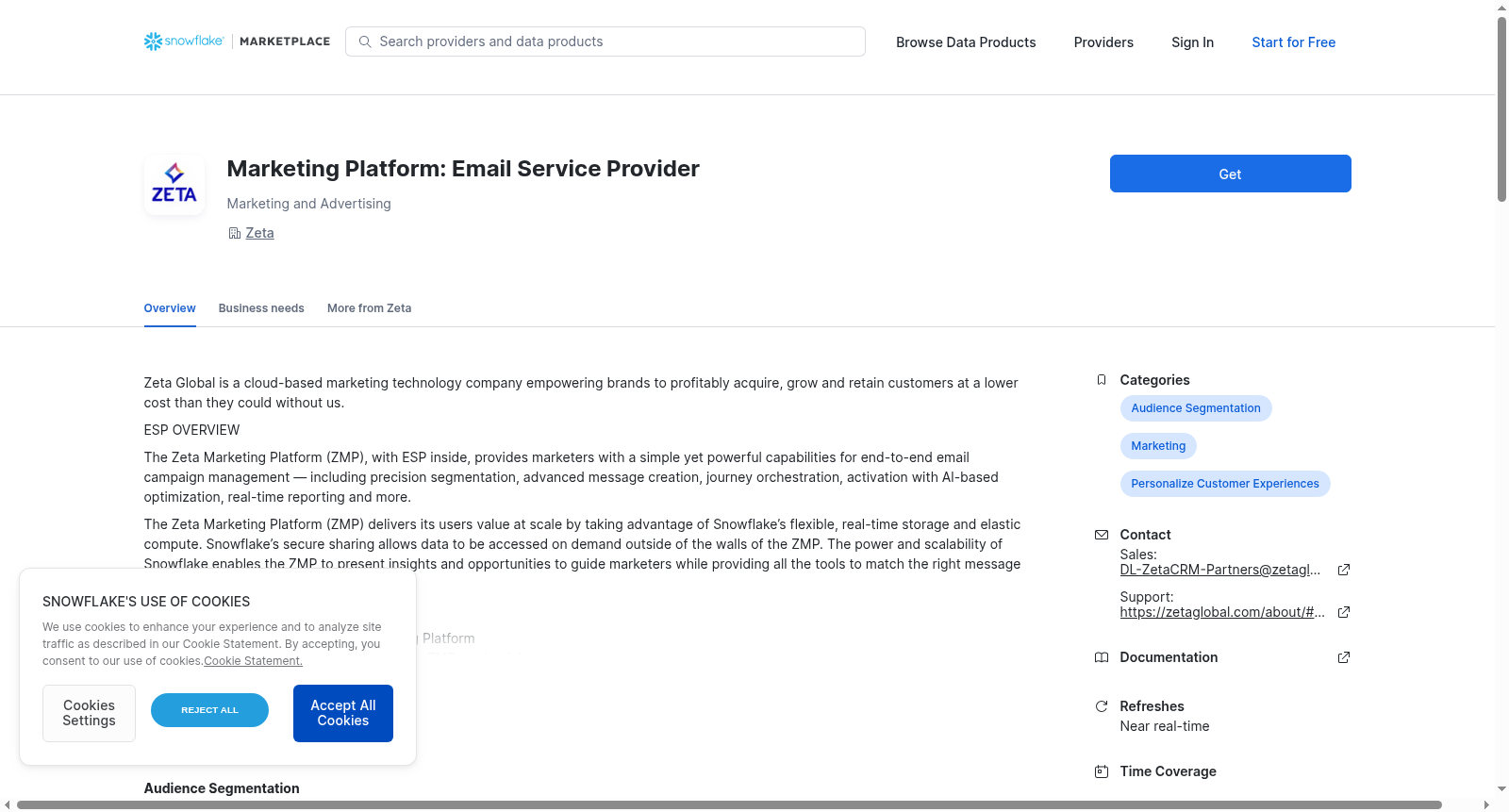
Task: Select the Audience Segmentation category tag
Action: [1196, 408]
